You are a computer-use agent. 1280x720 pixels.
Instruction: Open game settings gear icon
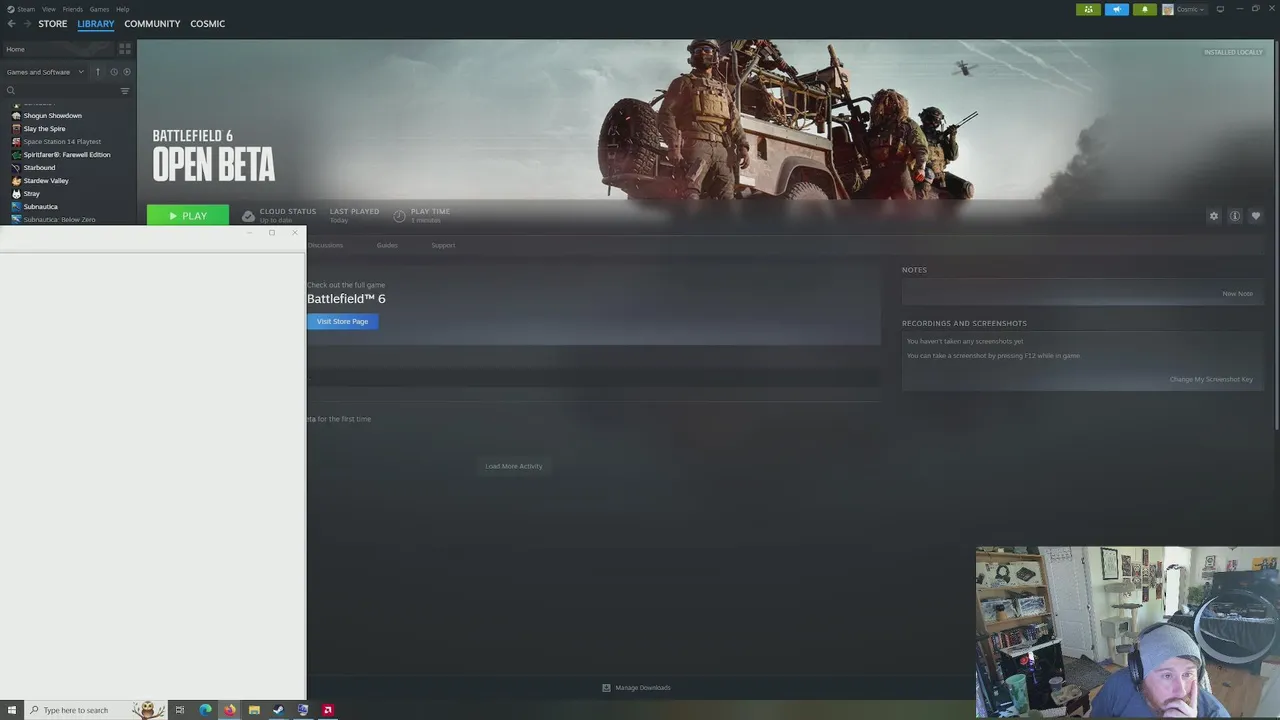1214,216
